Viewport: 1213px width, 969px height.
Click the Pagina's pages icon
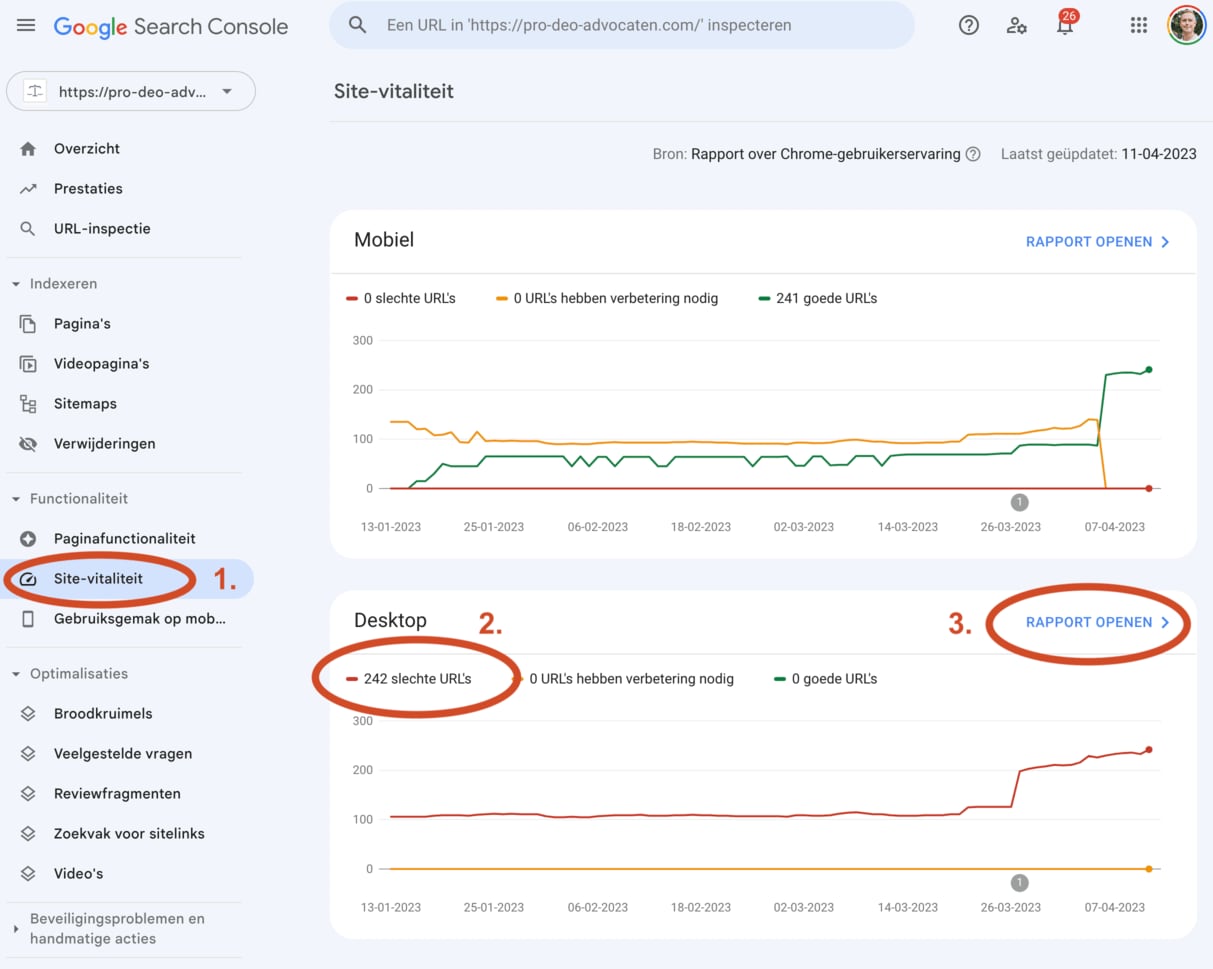point(28,324)
